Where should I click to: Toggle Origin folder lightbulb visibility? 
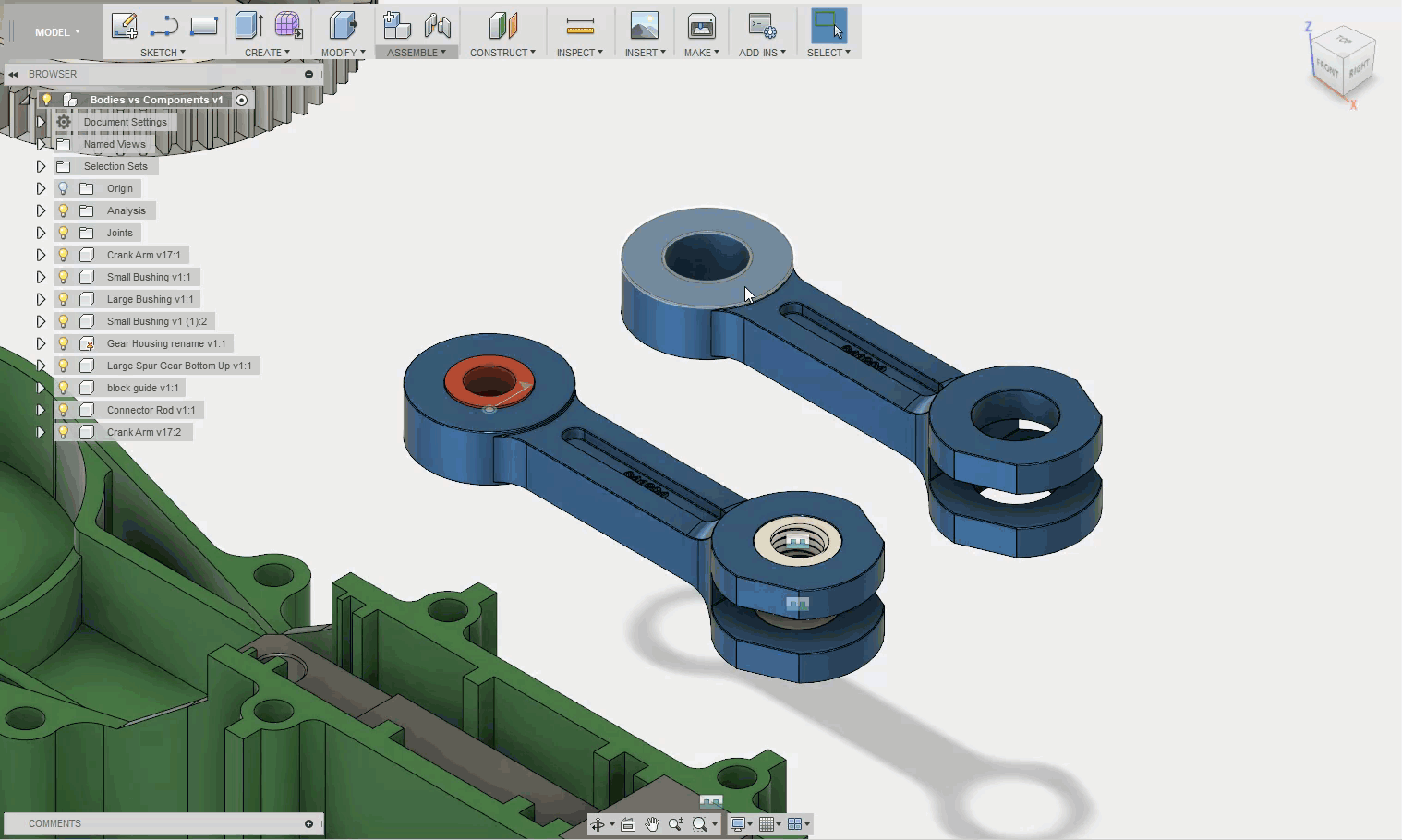click(64, 188)
